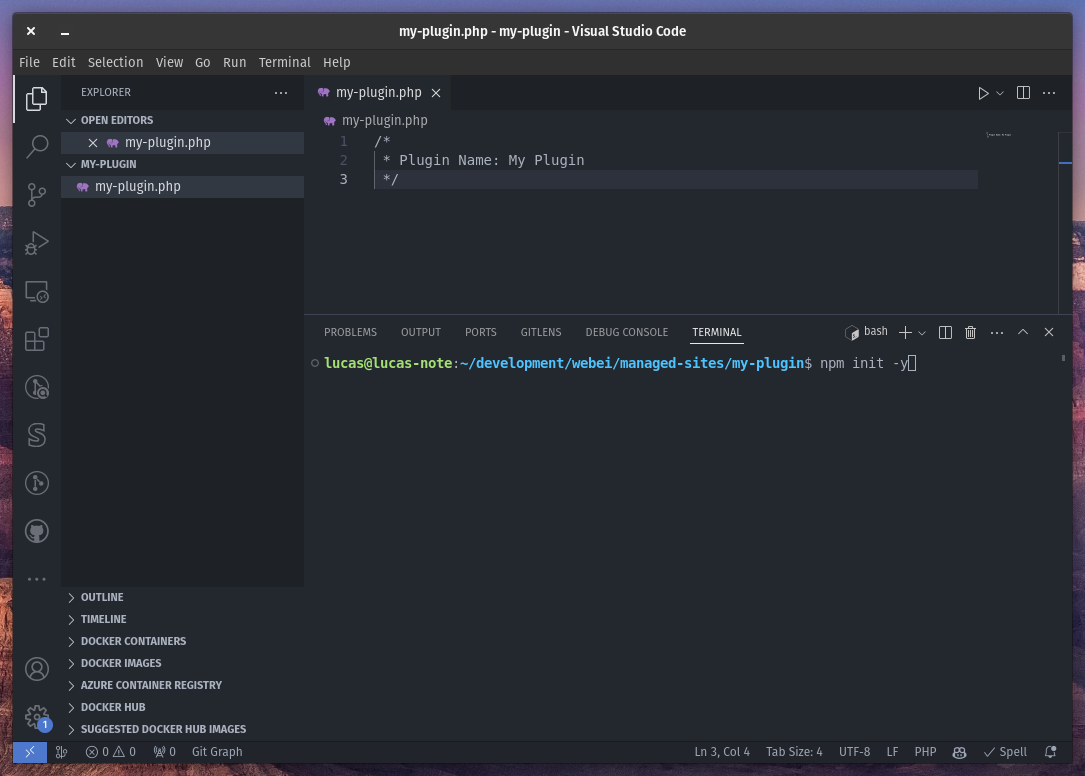Open the Go menu

click(x=203, y=62)
